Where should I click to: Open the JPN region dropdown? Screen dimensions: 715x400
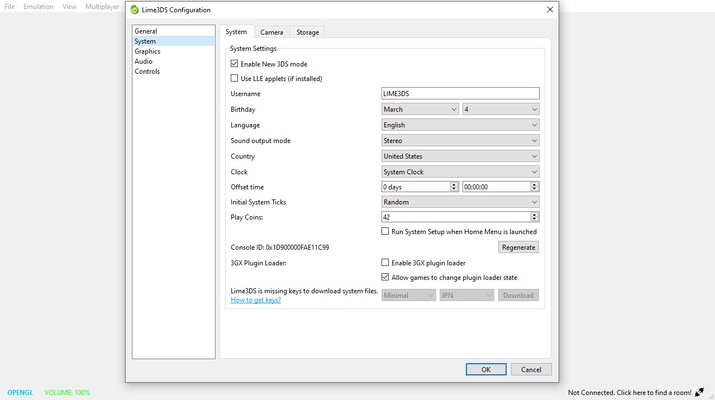466,295
